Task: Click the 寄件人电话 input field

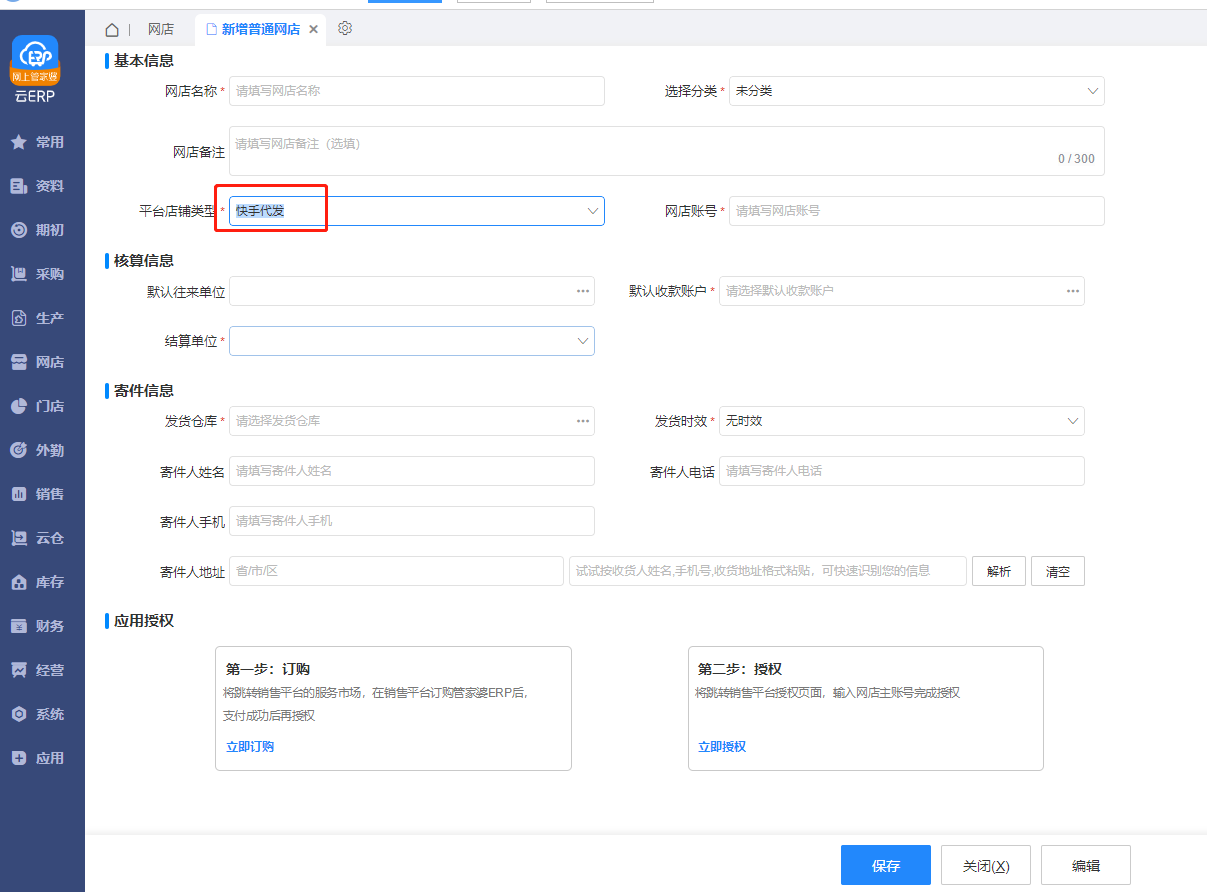Action: (x=901, y=471)
